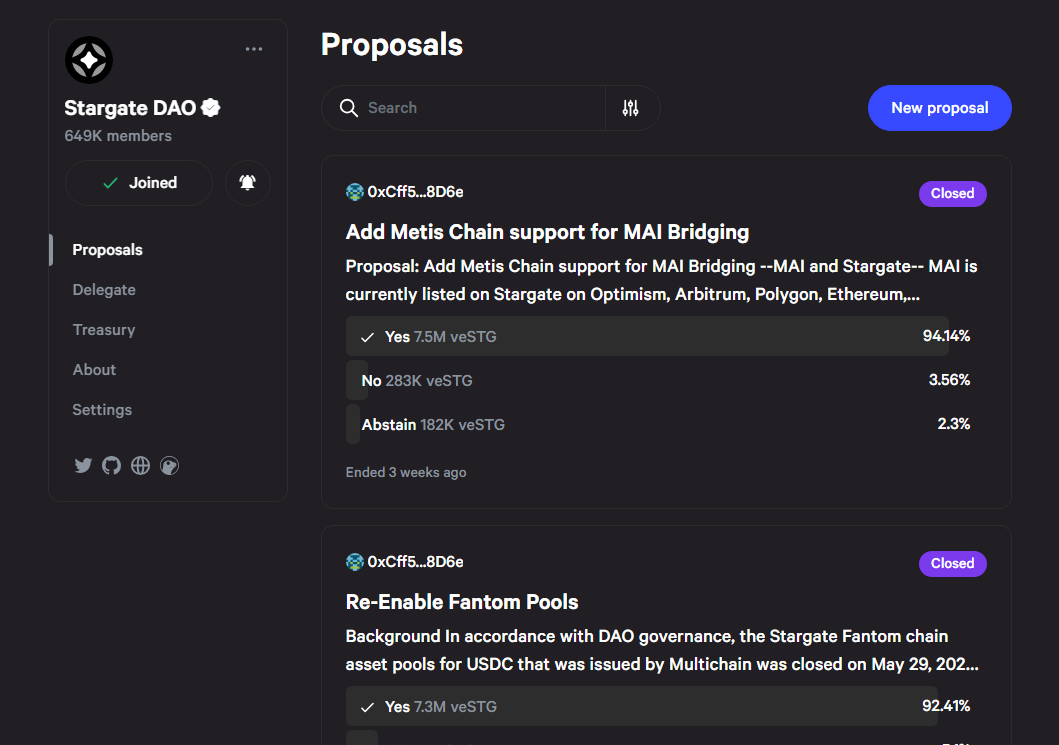
Task: Click the search magnifier icon
Action: (x=349, y=108)
